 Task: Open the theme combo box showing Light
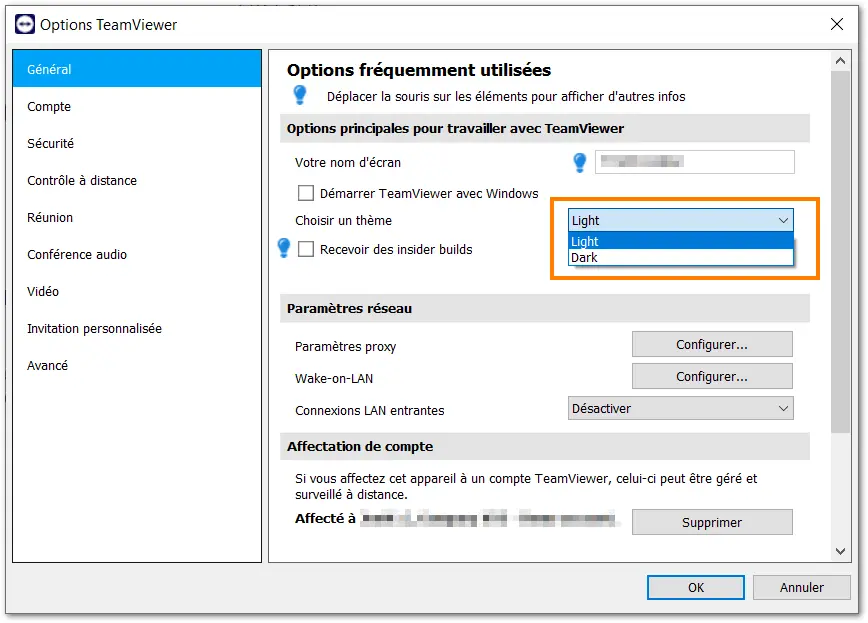pos(680,220)
